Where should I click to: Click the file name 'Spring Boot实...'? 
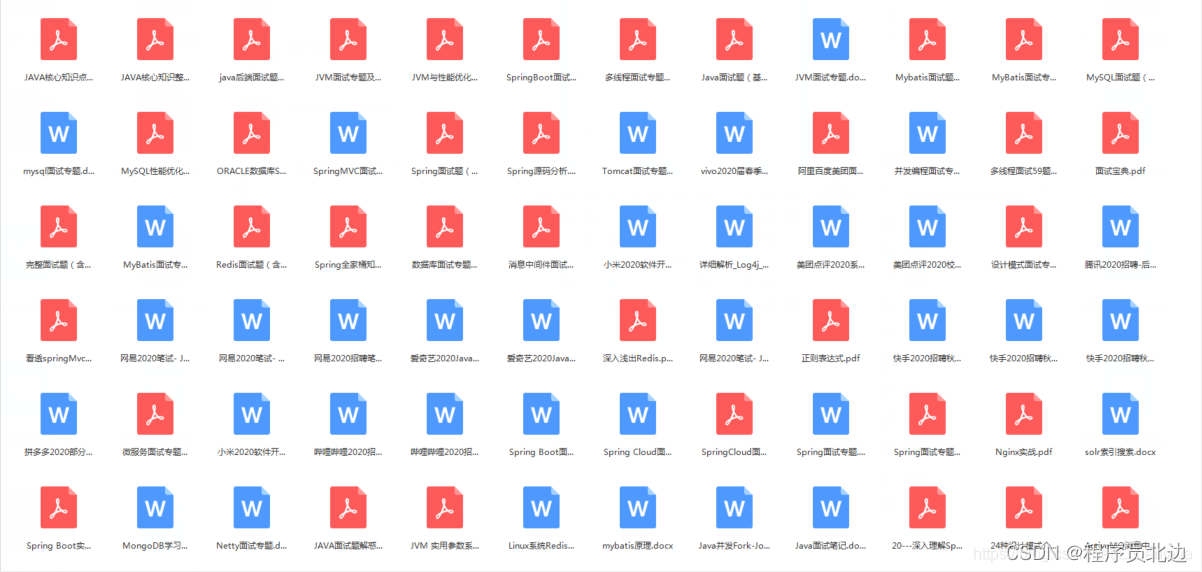pos(59,546)
